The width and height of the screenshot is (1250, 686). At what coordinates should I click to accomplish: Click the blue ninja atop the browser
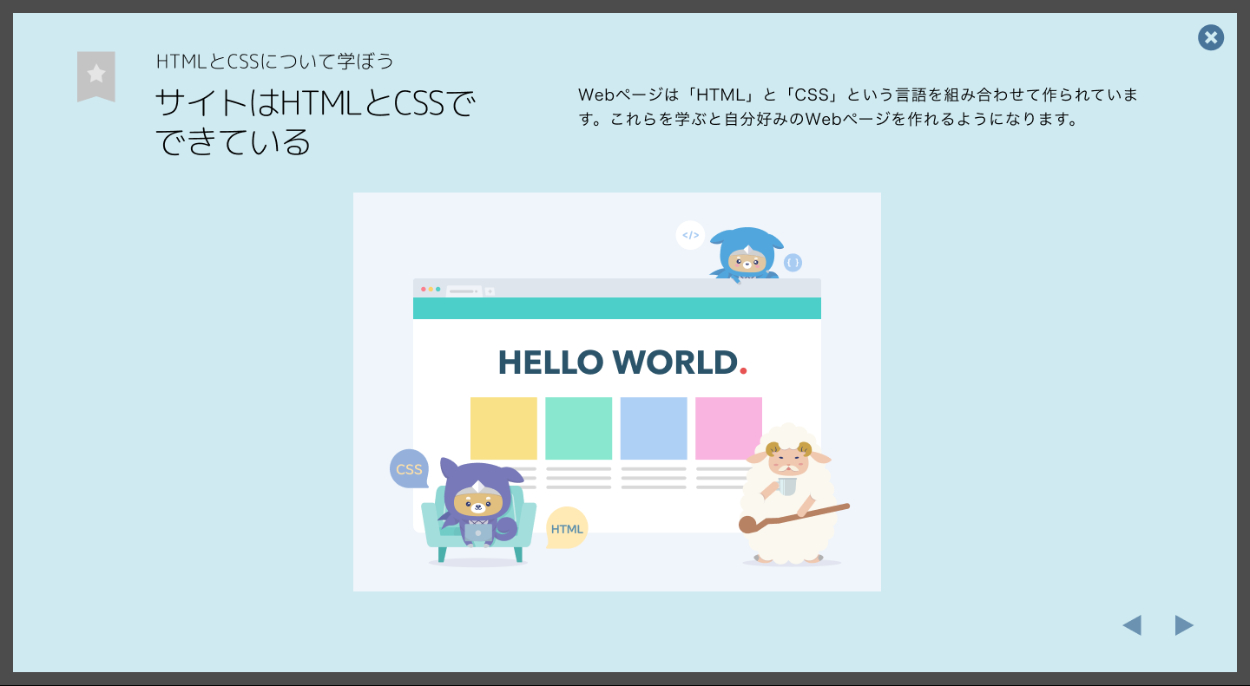[x=744, y=255]
